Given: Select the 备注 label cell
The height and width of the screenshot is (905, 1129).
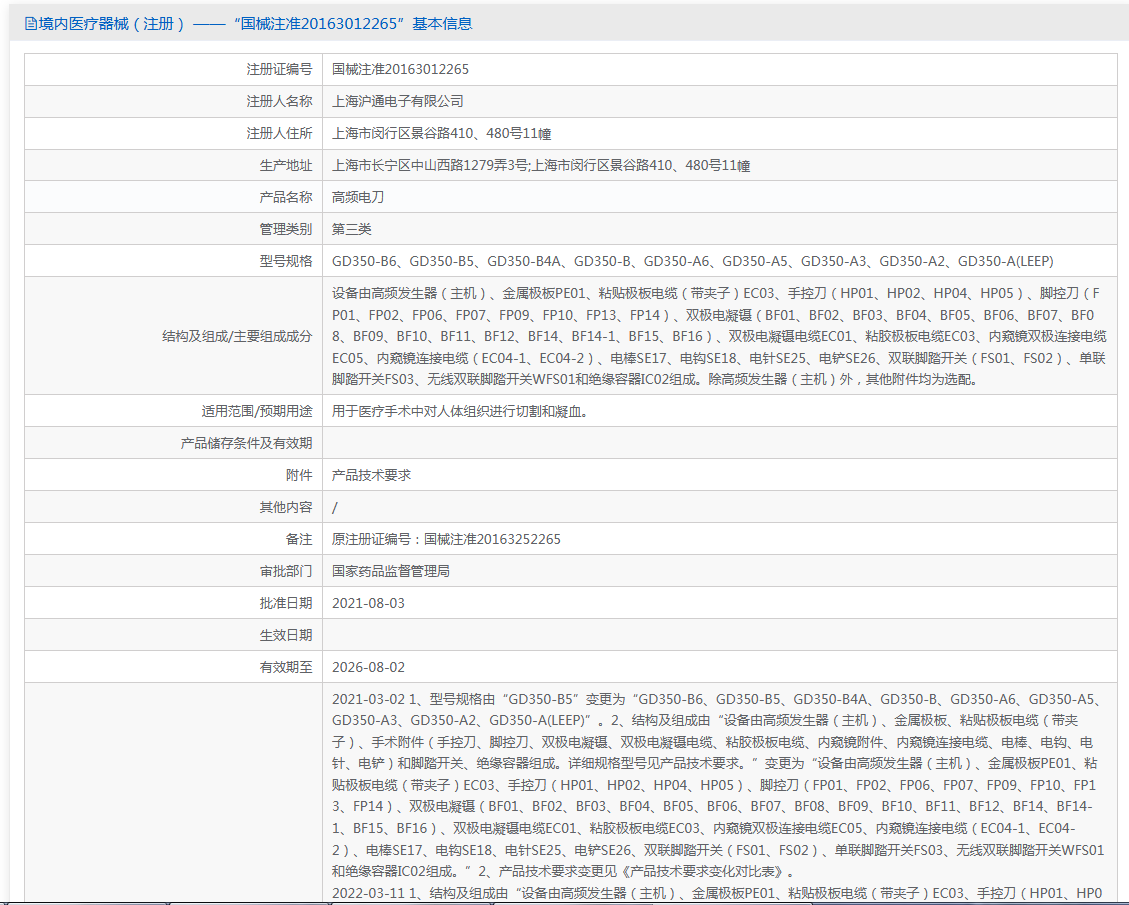Looking at the screenshot, I should click(174, 539).
